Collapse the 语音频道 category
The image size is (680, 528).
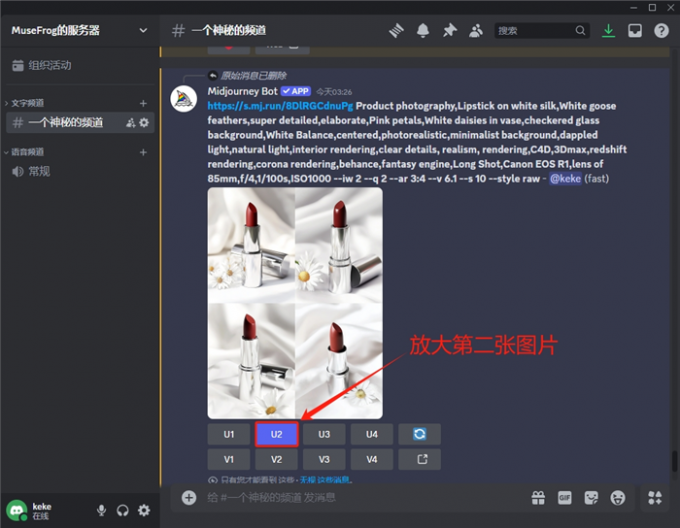[25, 152]
